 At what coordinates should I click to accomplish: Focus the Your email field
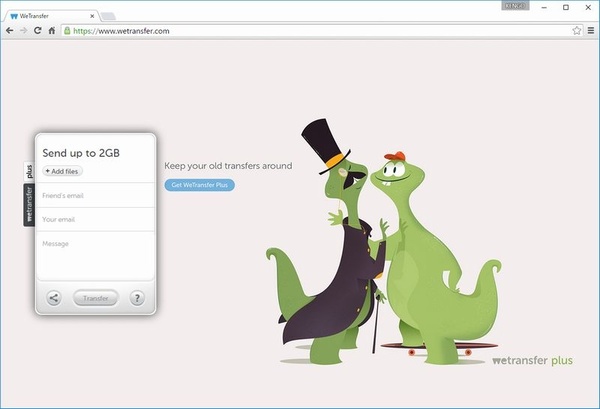coord(96,219)
